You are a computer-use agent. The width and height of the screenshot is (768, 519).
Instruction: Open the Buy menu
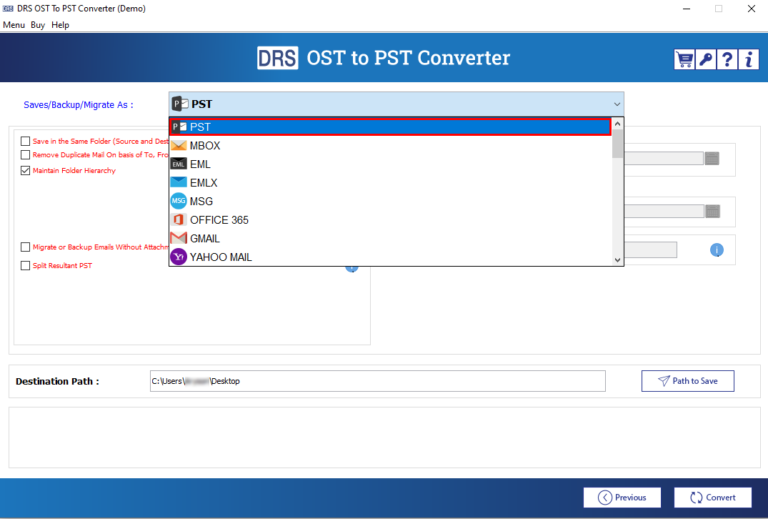pyautogui.click(x=38, y=25)
